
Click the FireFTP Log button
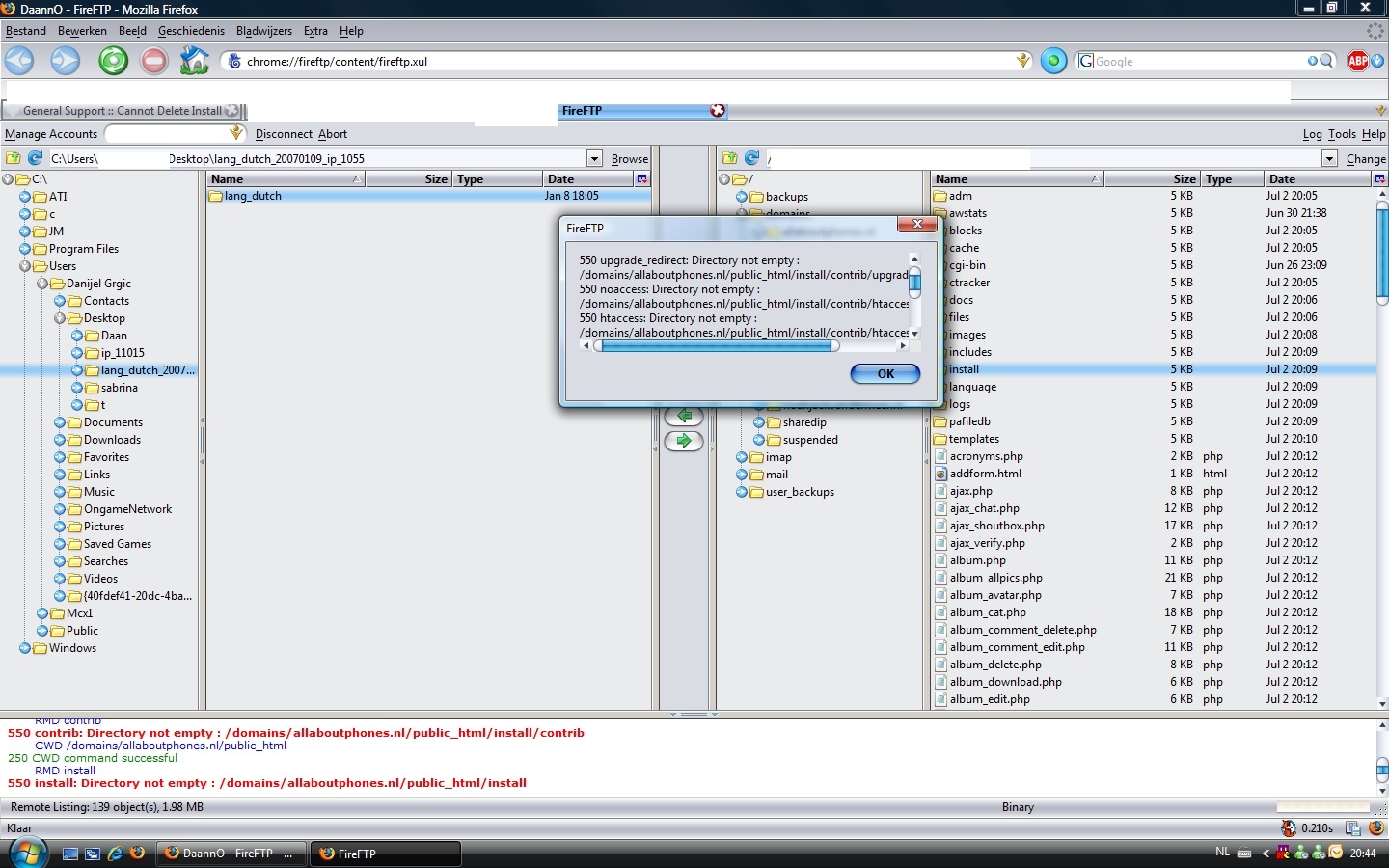pos(1312,134)
